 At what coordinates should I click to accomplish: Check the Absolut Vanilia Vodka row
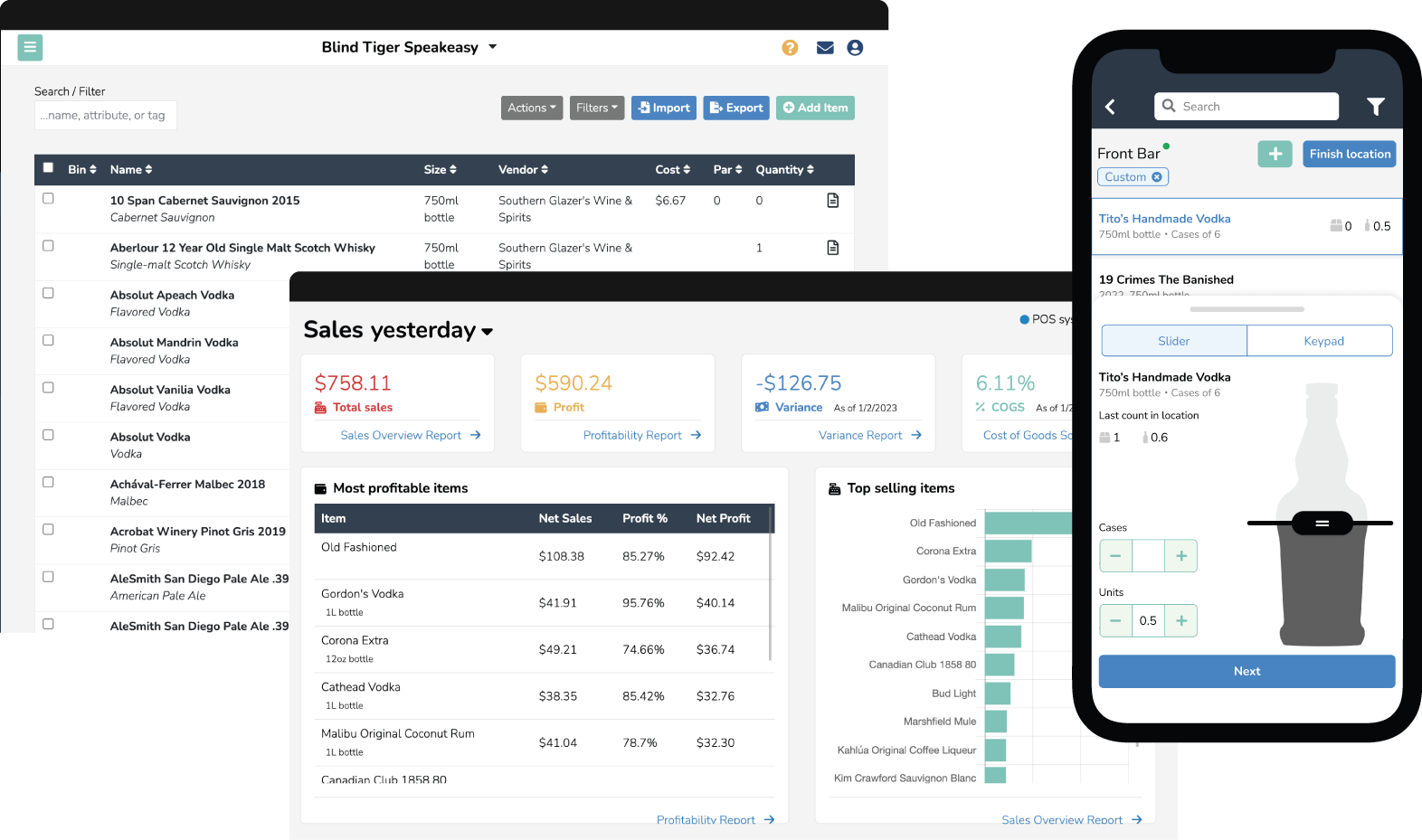tap(48, 388)
